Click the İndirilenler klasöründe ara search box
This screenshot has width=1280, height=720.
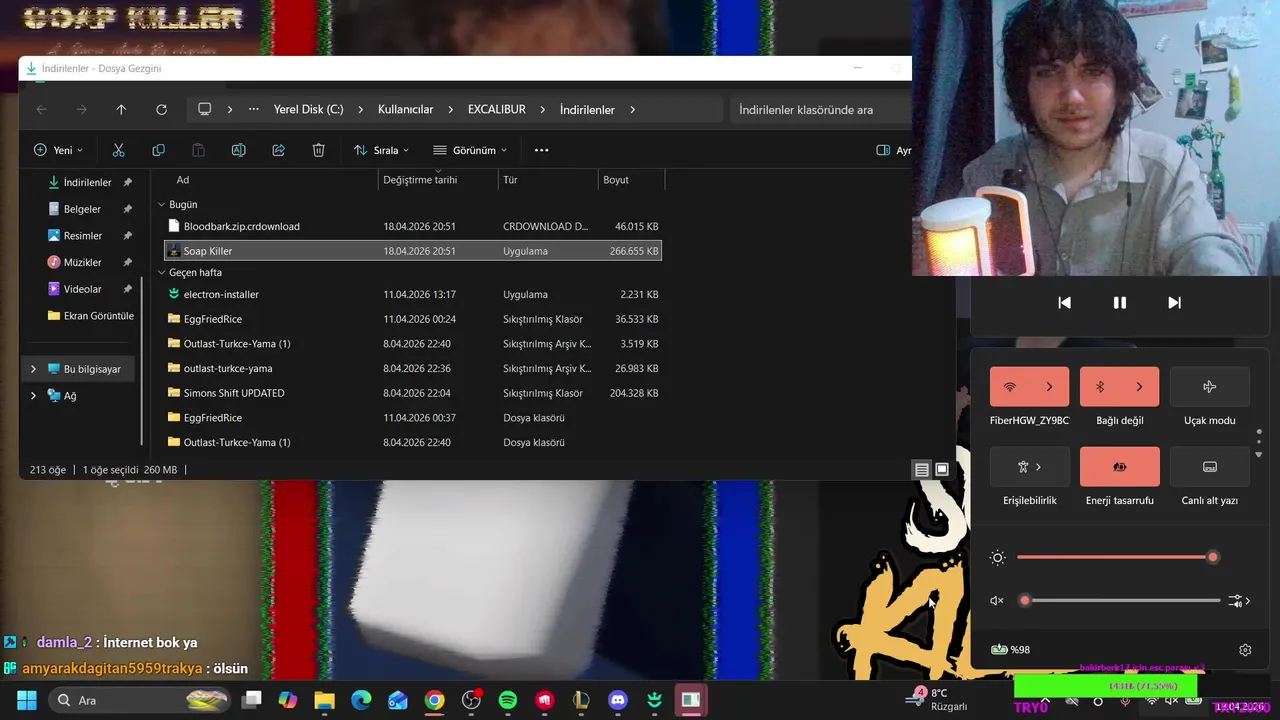coord(820,110)
